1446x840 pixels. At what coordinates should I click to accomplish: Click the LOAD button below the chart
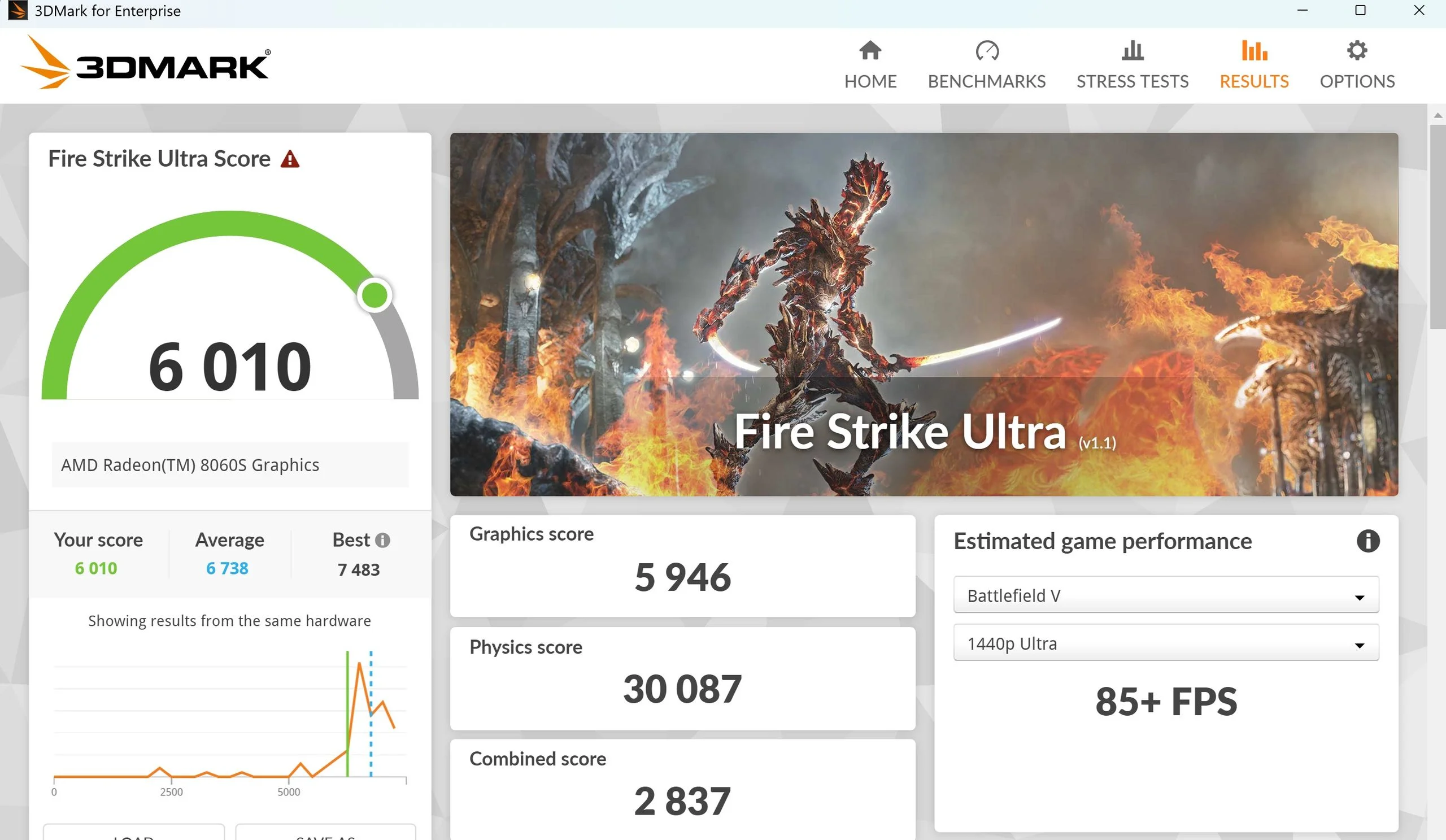133,833
